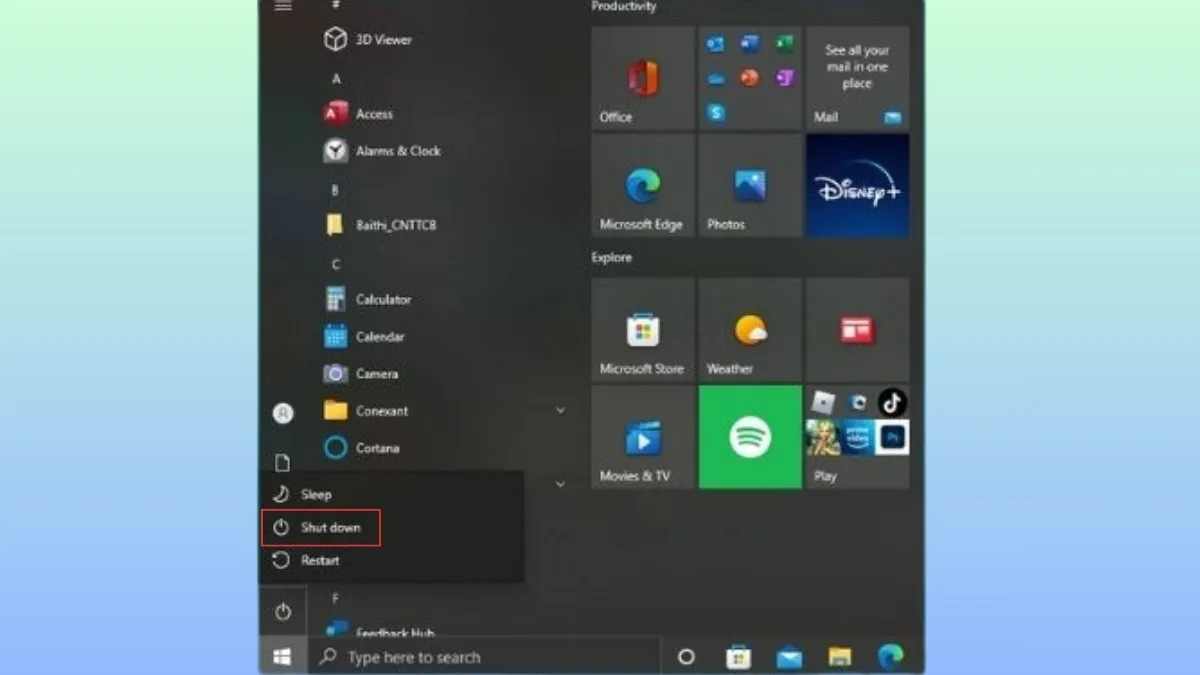Launch Microsoft Edge from its tile
This screenshot has width=1200, height=675.
click(641, 185)
